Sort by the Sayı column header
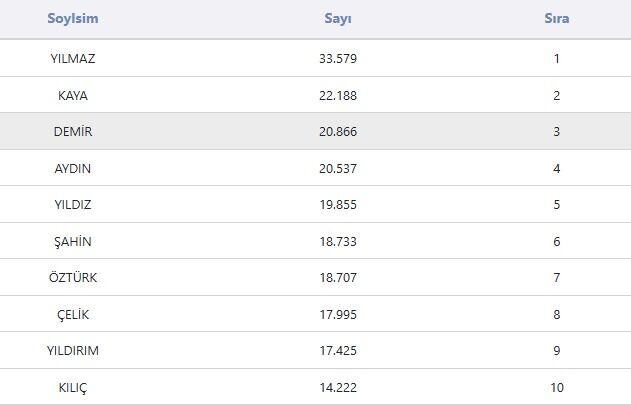Screen dimensions: 631x405 [338, 19]
